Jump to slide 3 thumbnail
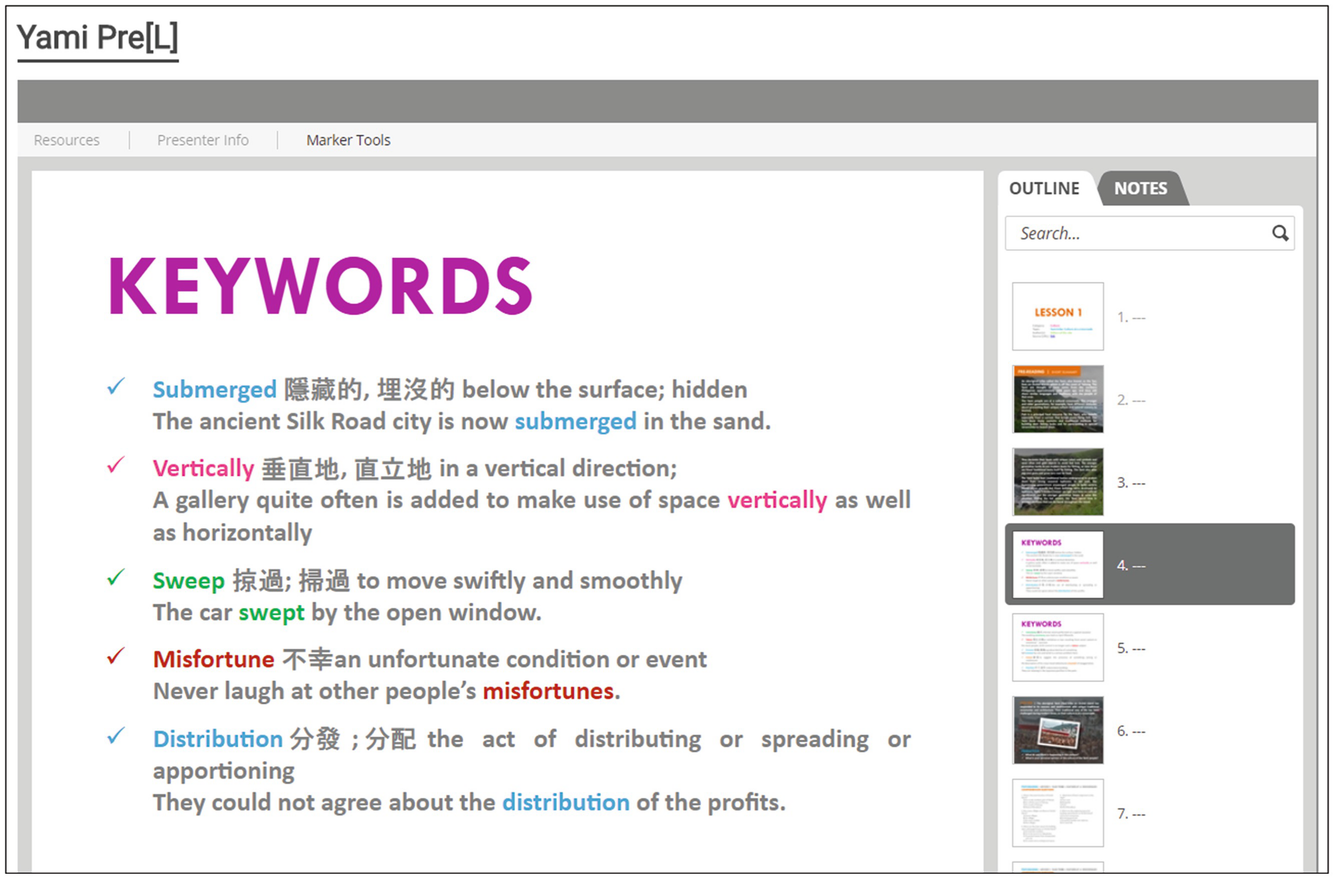 (x=1058, y=482)
